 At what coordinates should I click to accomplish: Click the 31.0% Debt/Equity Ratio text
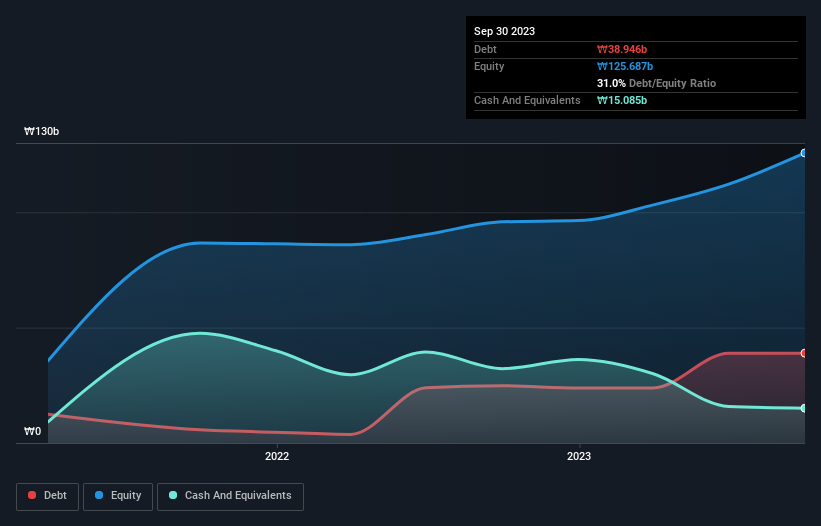point(657,83)
